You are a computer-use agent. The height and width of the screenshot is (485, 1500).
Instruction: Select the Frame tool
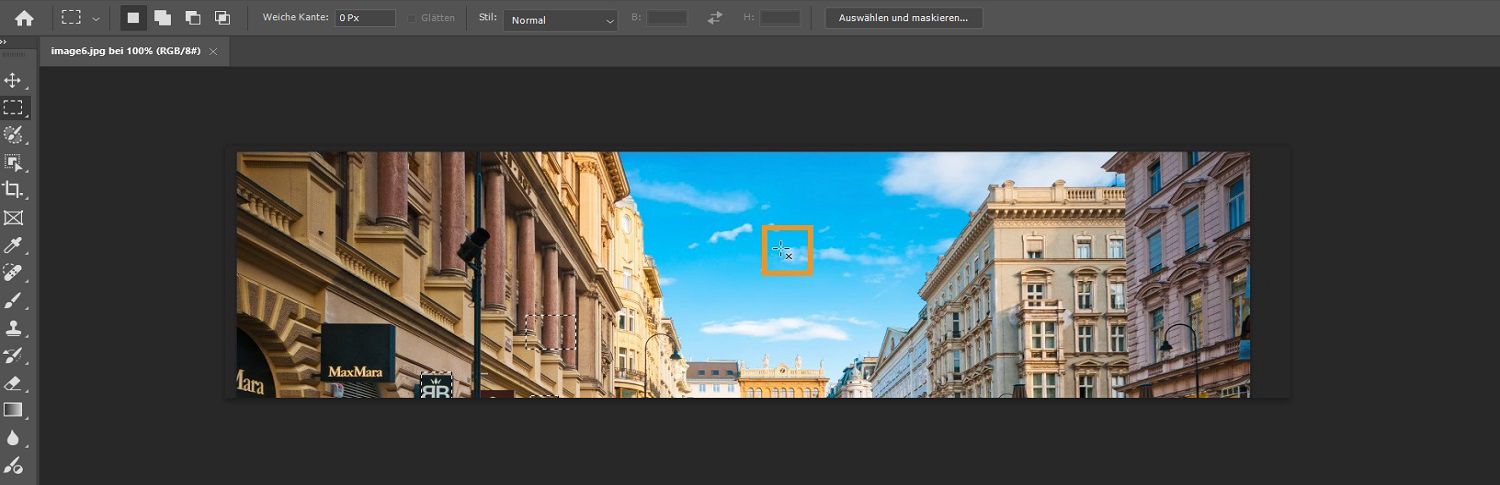(13, 217)
